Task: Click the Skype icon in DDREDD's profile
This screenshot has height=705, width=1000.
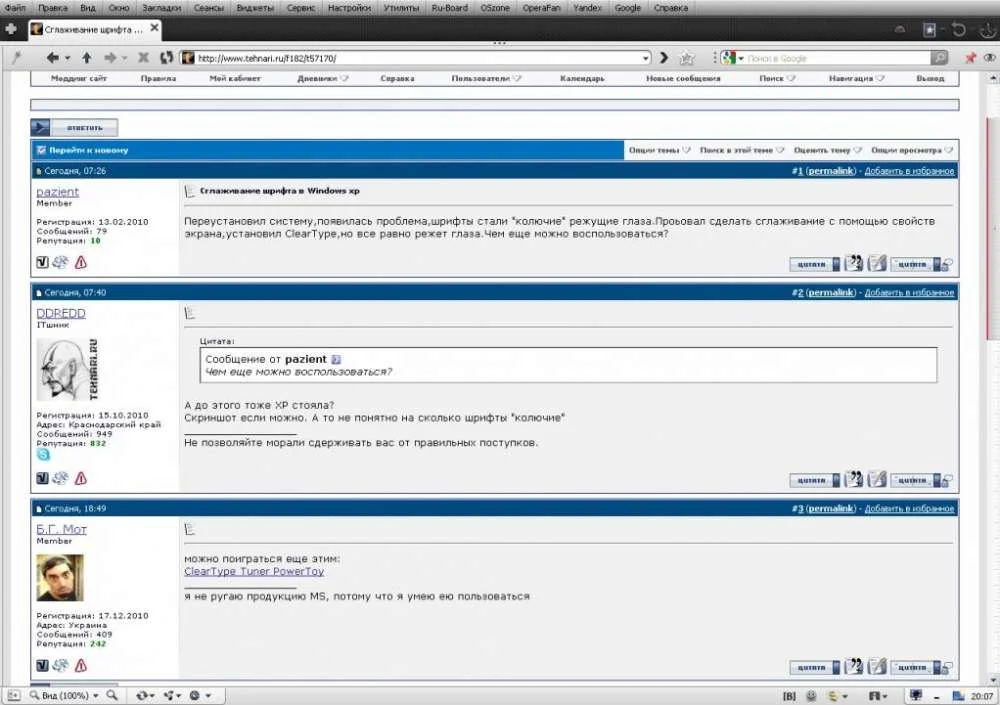Action: 43,455
